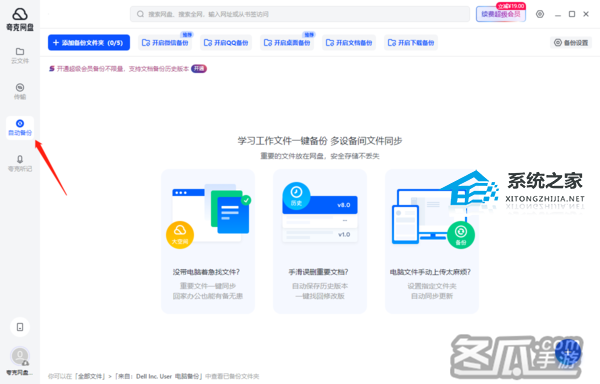
Task: Click the 电脑文件手动上传太麻烦 card
Action: click(432, 241)
